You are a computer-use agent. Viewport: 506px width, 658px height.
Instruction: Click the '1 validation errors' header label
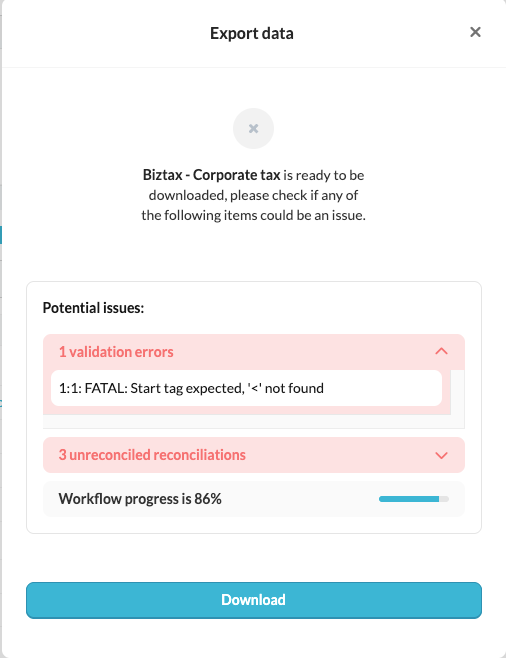point(116,352)
